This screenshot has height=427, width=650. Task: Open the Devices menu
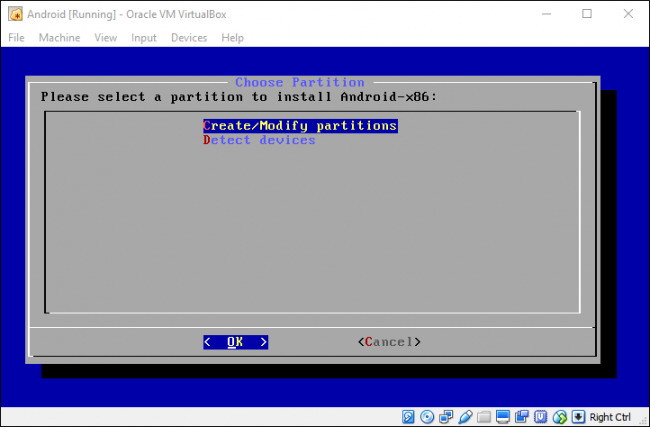[x=189, y=38]
